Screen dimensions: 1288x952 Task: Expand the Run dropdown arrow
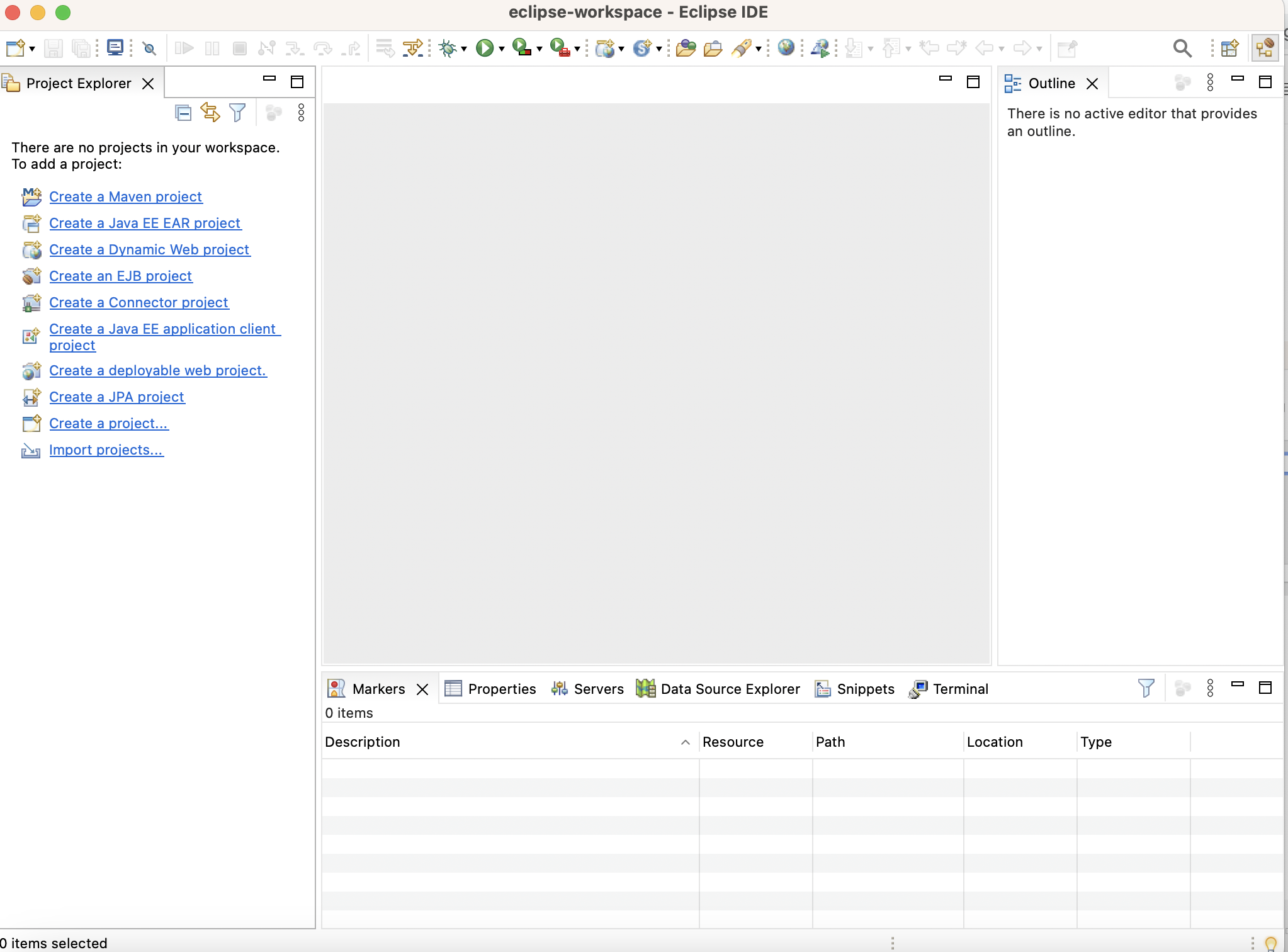(x=502, y=48)
